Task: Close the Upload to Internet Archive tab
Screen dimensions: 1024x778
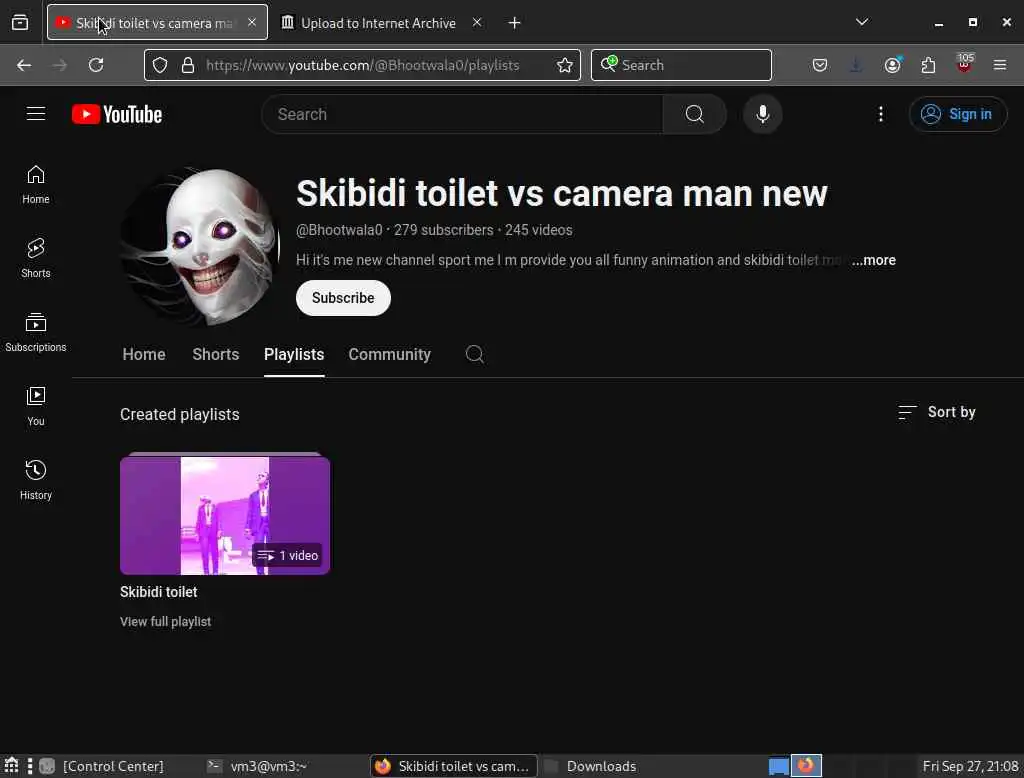Action: [x=477, y=22]
